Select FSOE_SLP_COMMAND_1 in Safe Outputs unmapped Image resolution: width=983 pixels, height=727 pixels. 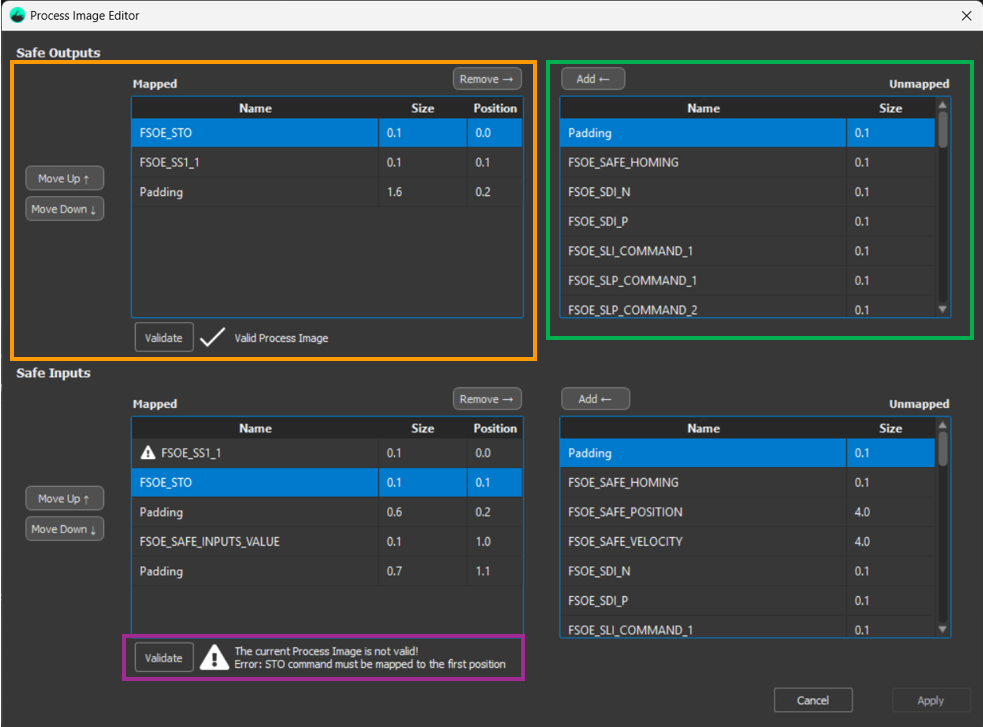[630, 280]
